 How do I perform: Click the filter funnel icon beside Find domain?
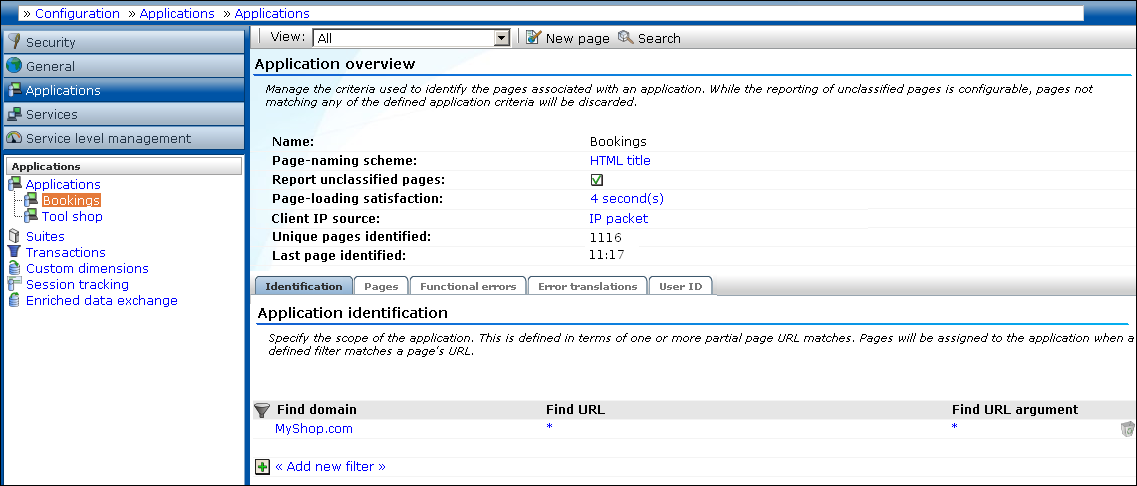pyautogui.click(x=262, y=411)
